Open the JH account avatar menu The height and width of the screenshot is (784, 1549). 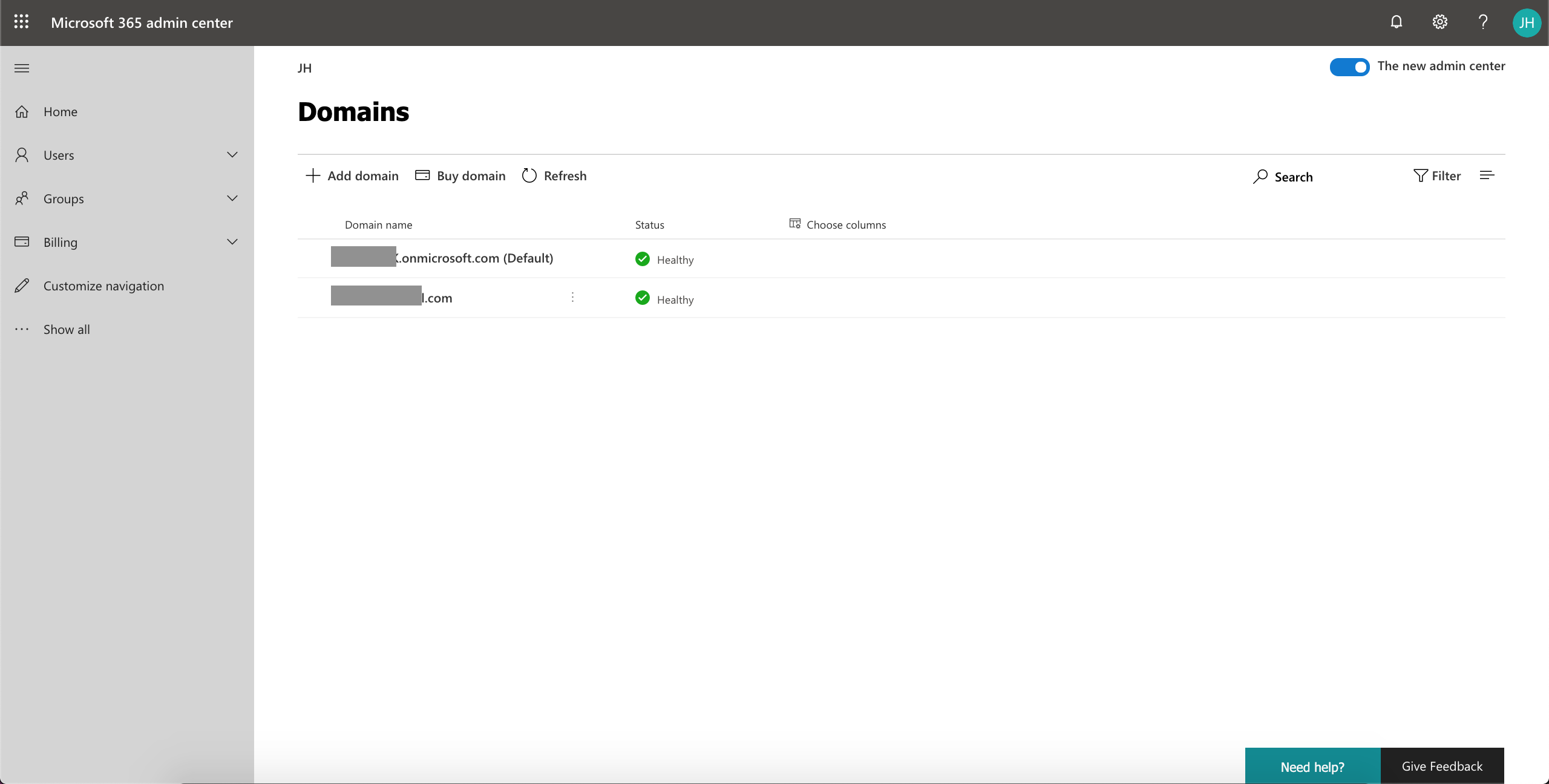[x=1527, y=22]
